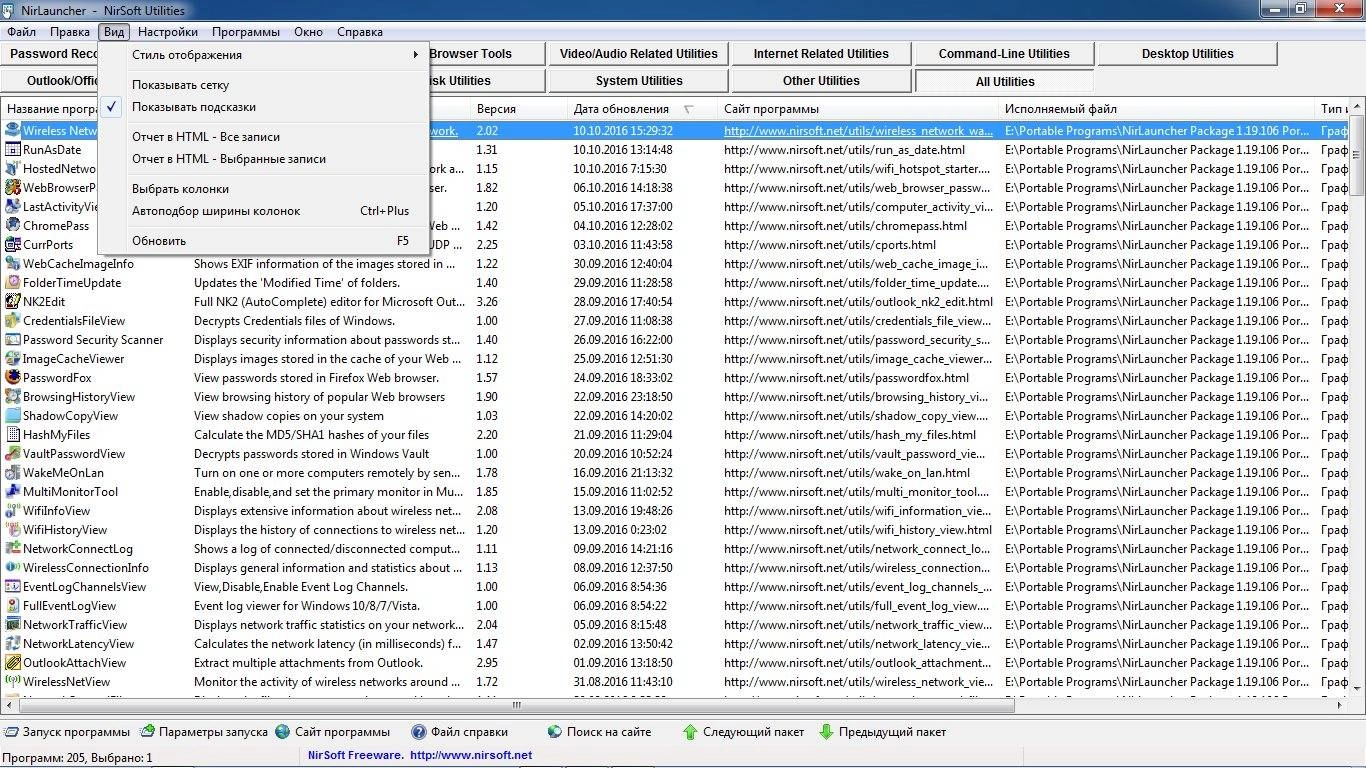
Task: Select the NetworkLatencyView row name
Action: pyautogui.click(x=78, y=644)
